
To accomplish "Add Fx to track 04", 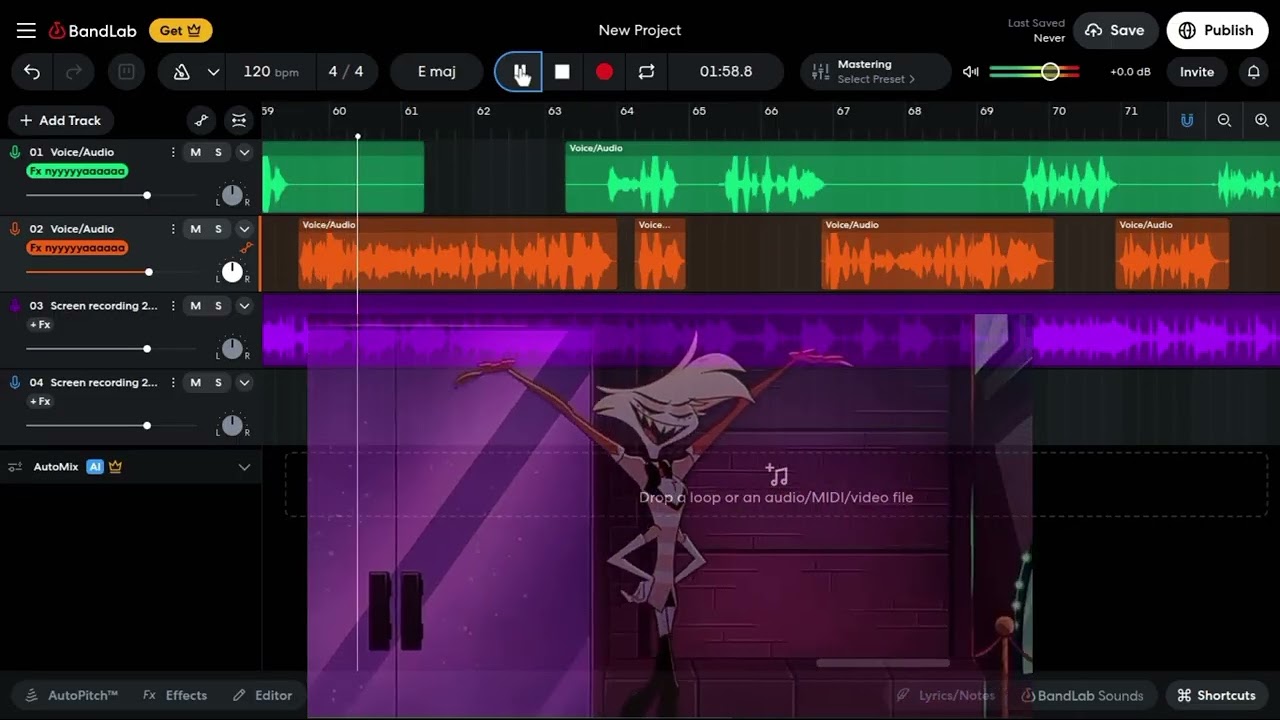I will (x=40, y=402).
